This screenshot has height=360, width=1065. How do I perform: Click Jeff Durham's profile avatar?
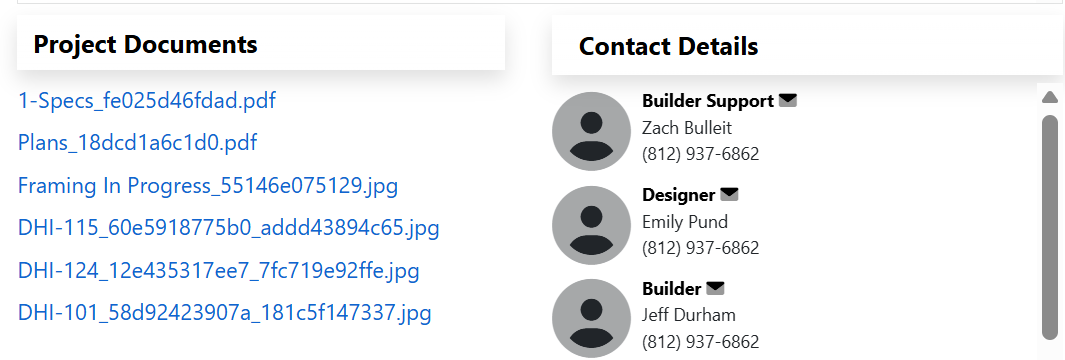click(592, 319)
